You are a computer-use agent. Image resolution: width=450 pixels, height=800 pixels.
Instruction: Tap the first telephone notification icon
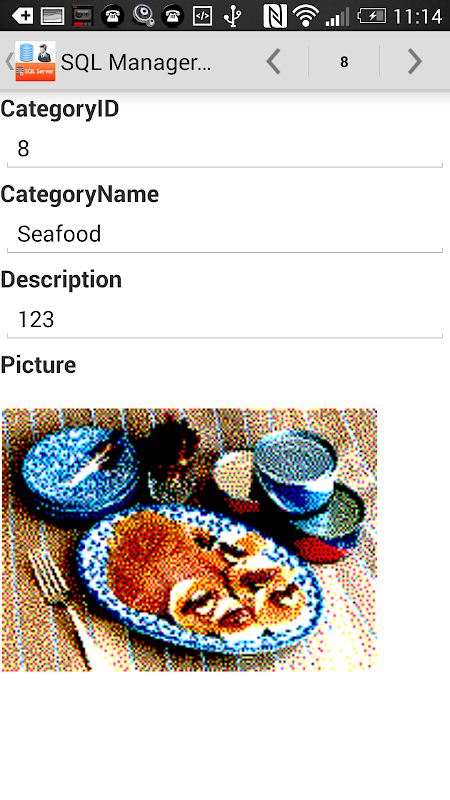(112, 16)
